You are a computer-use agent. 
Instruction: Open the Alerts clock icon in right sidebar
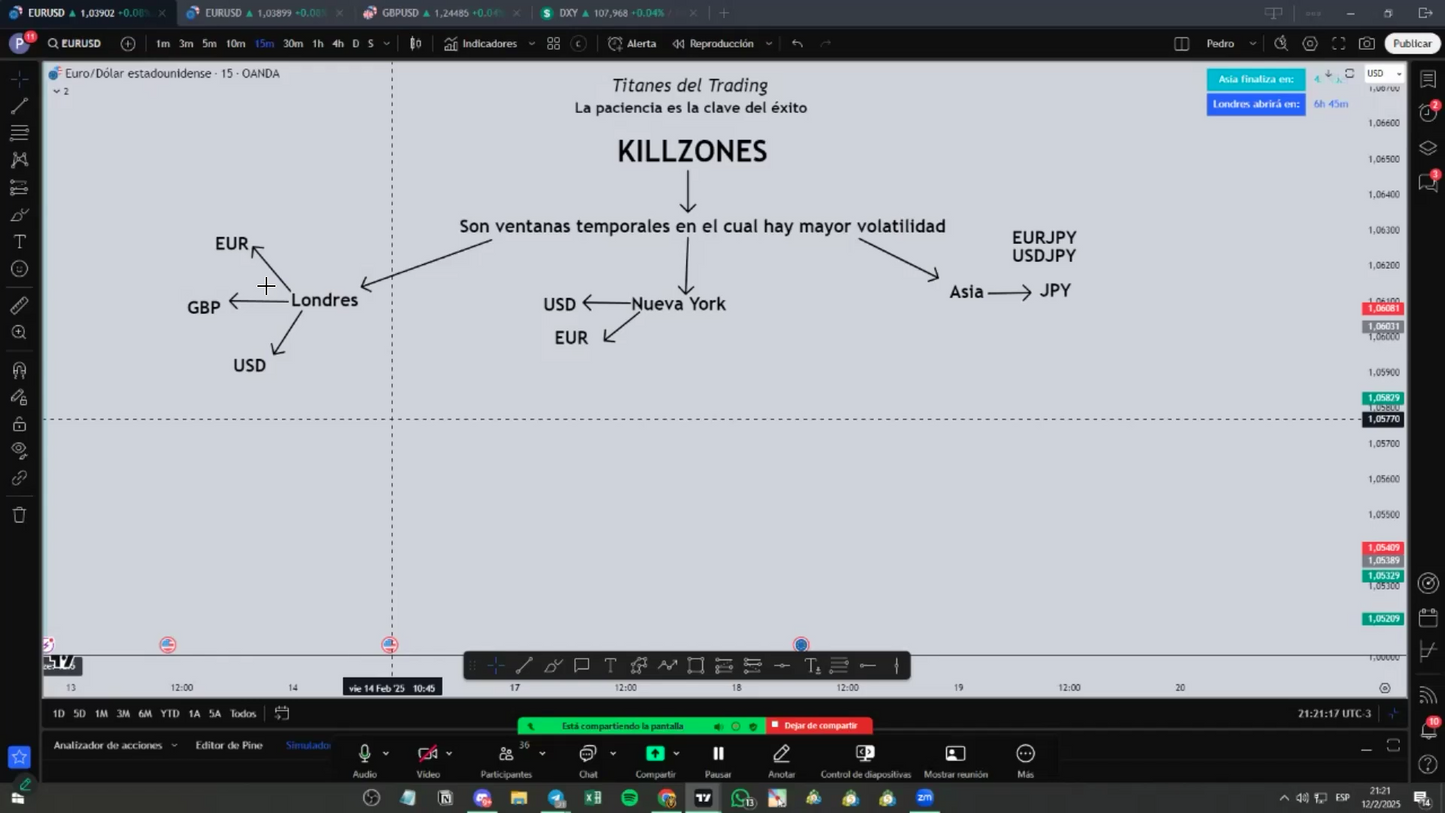click(1428, 114)
